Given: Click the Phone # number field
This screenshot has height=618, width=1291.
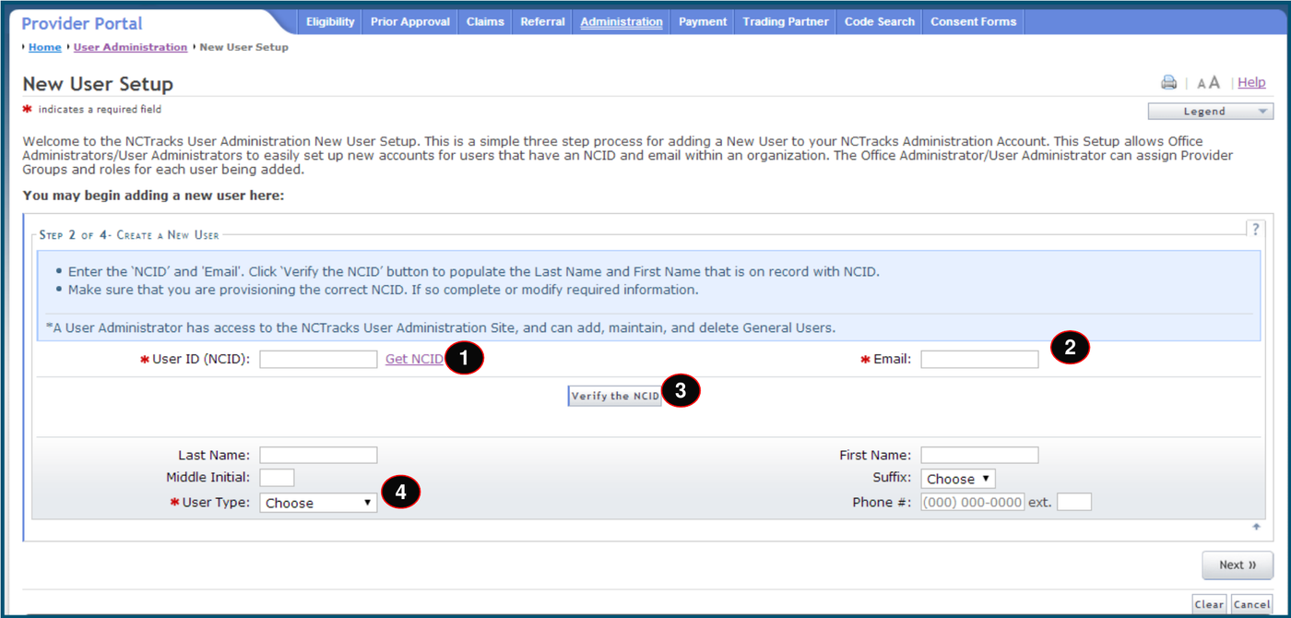Looking at the screenshot, I should coord(973,502).
